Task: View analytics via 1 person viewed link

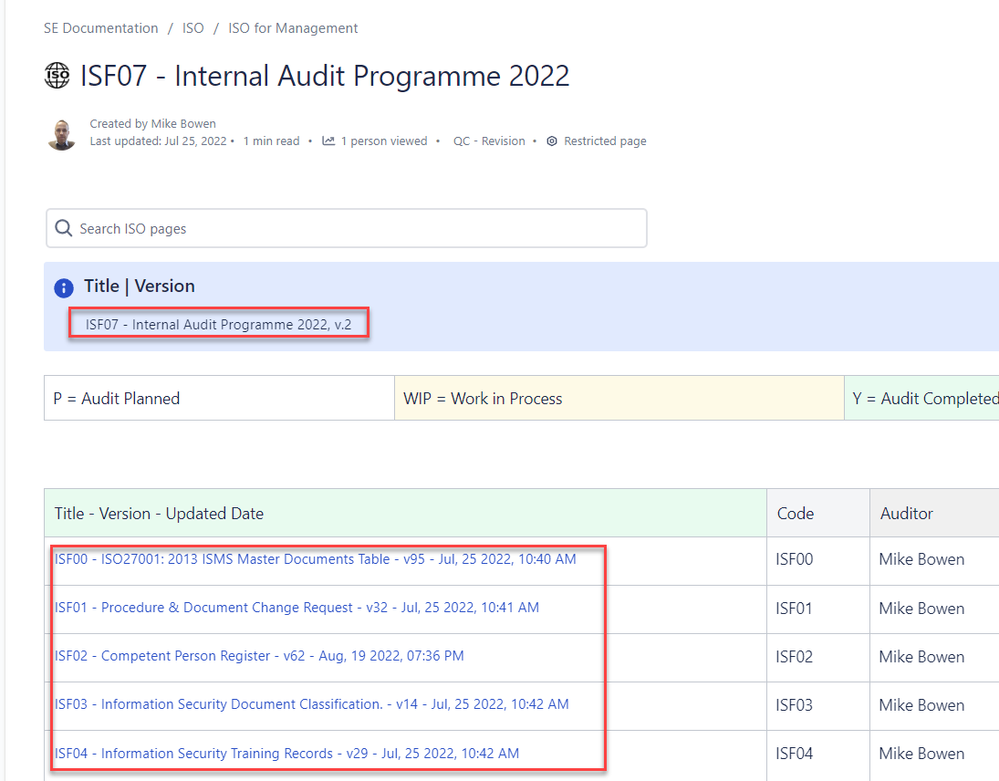Action: point(384,141)
